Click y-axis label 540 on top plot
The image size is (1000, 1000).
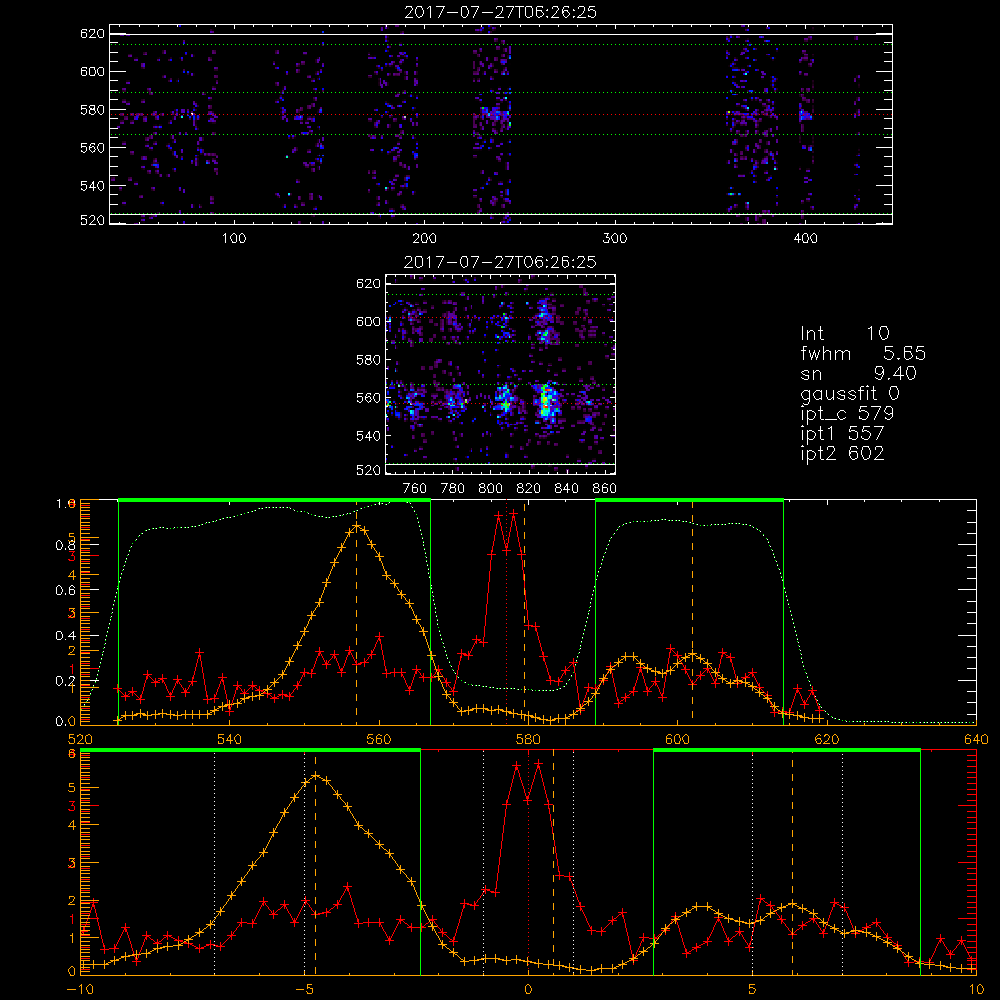coord(92,186)
